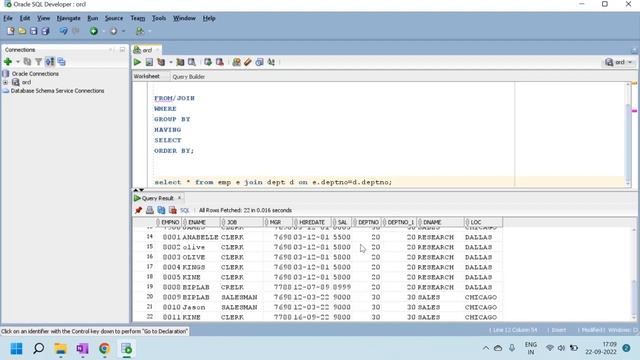640x360 pixels.
Task: Click the Unshared SQL Worksheet icon
Action: click(236, 62)
